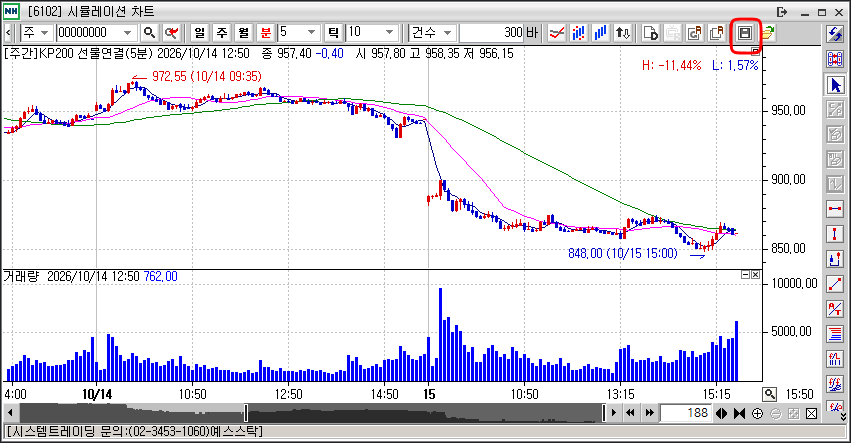
Task: Click the open folder icon in toolbar
Action: click(767, 33)
